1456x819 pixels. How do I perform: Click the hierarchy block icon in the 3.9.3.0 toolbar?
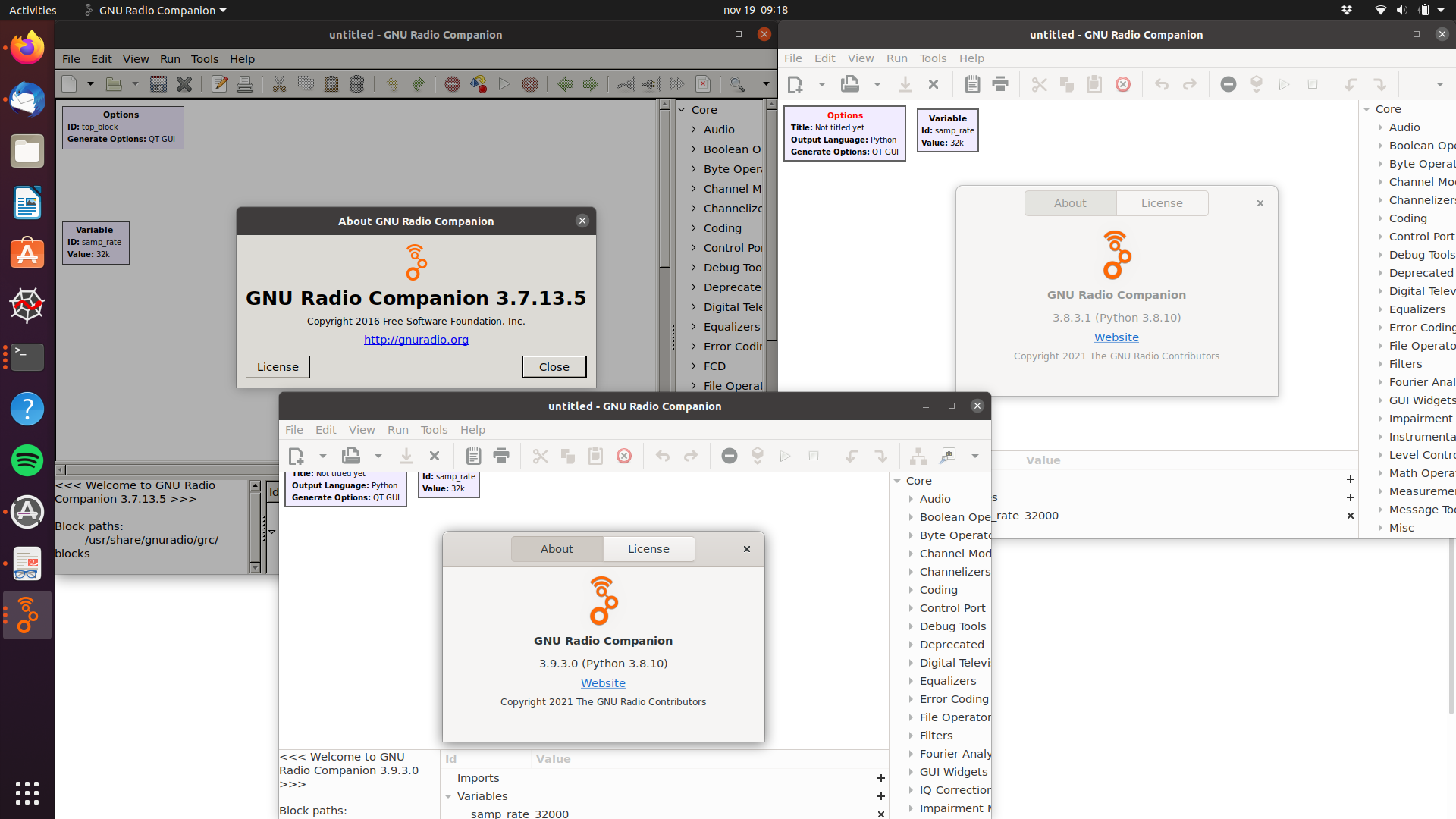click(x=918, y=456)
